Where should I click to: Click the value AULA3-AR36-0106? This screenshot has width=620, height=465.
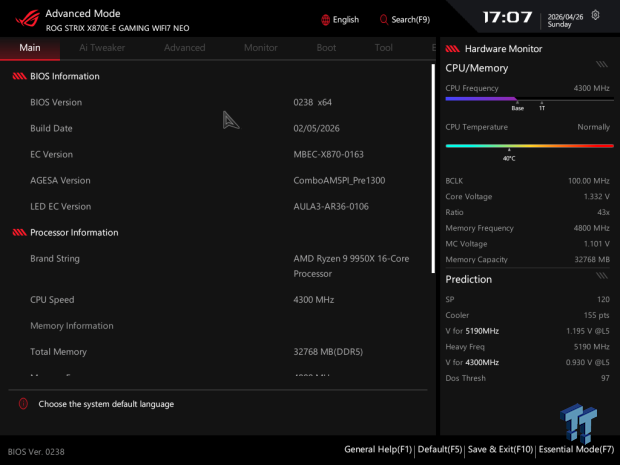tap(331, 207)
